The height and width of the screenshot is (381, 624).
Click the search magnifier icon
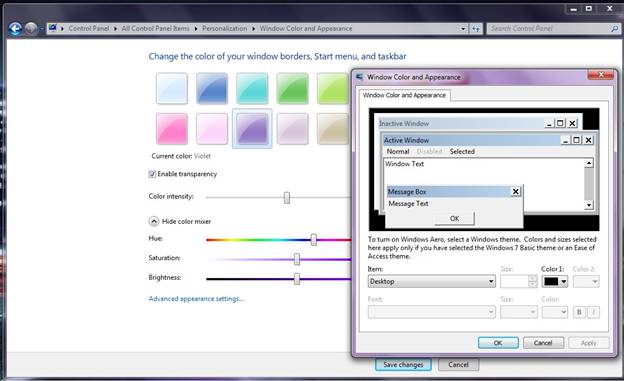tap(614, 29)
